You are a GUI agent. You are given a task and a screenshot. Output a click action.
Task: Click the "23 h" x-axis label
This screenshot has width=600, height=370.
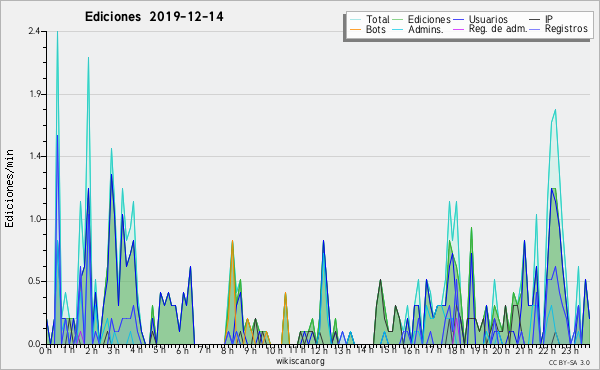tap(569, 350)
